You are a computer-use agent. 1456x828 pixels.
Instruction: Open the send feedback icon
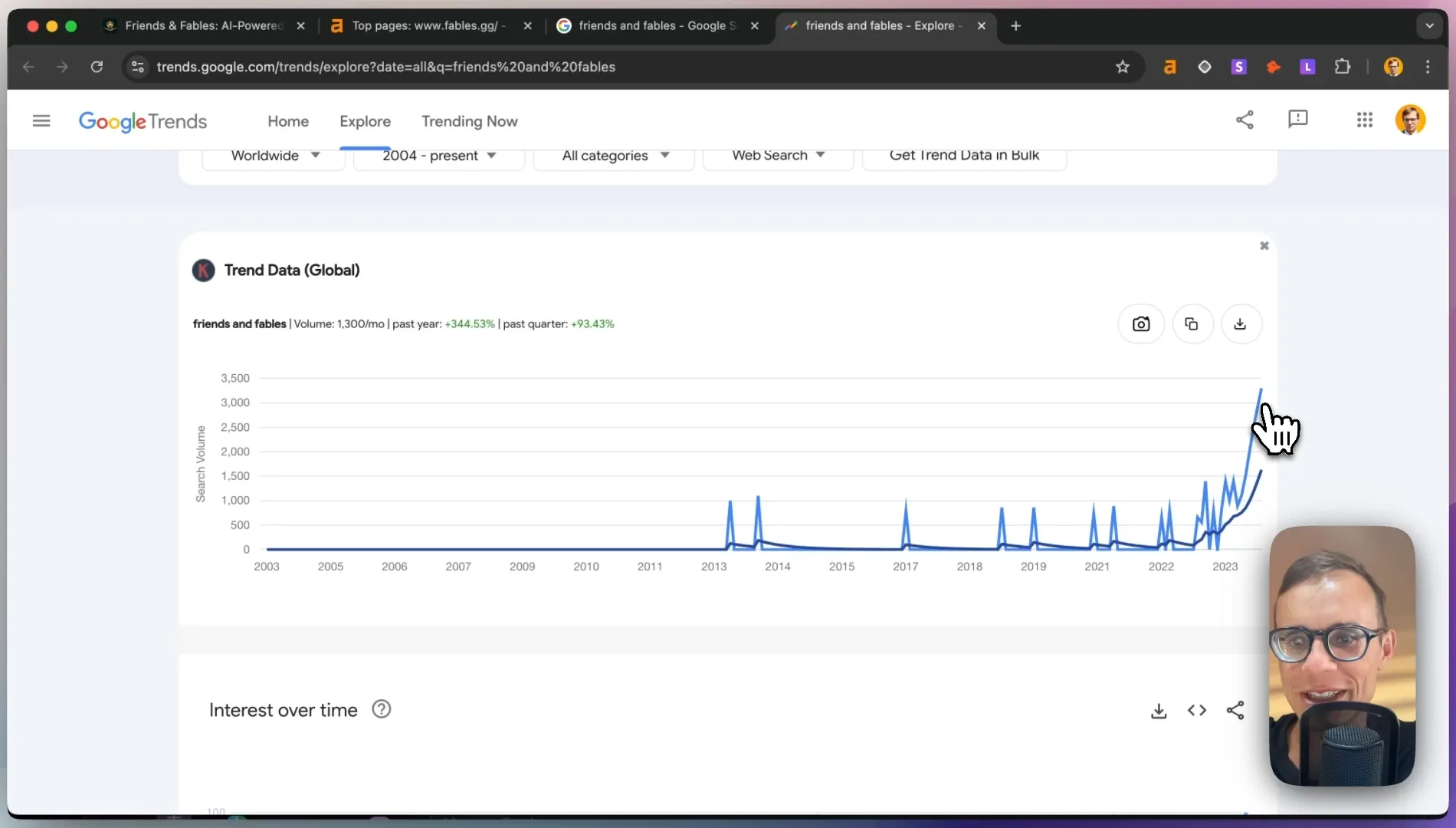(x=1297, y=120)
